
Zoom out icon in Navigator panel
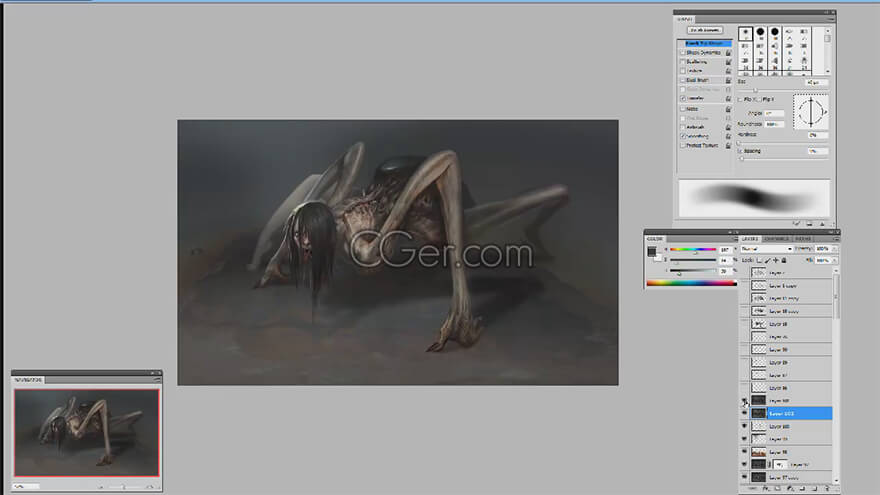pyautogui.click(x=101, y=487)
